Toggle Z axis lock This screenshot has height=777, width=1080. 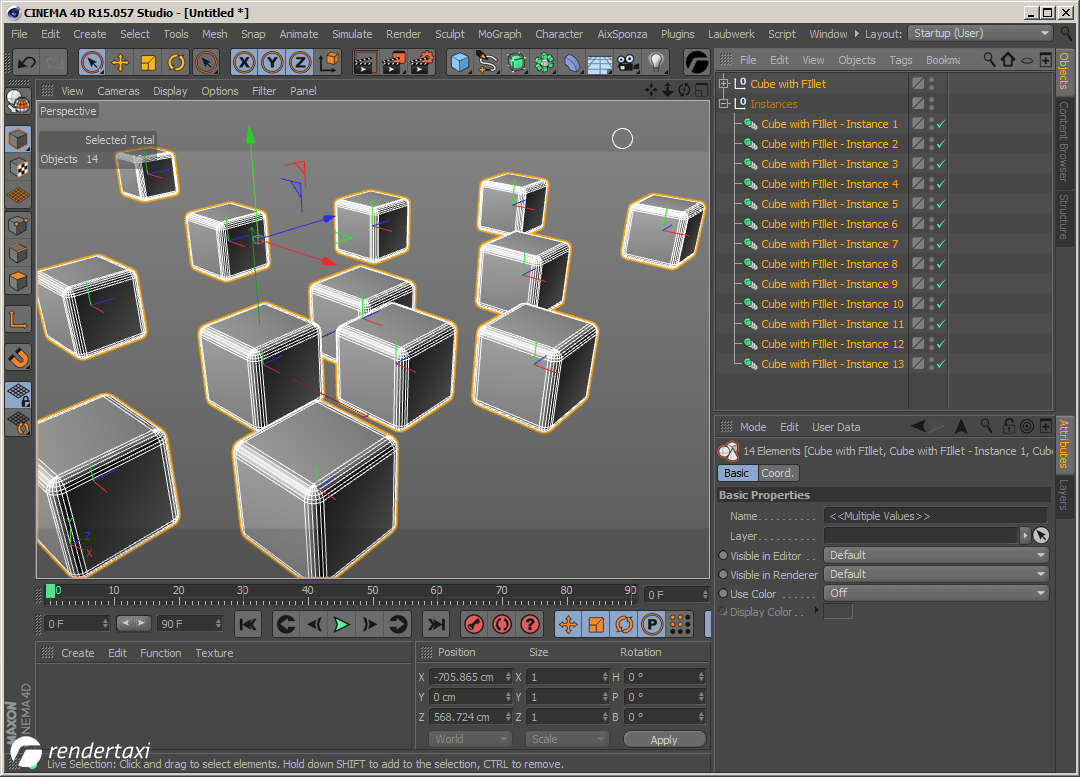coord(300,63)
